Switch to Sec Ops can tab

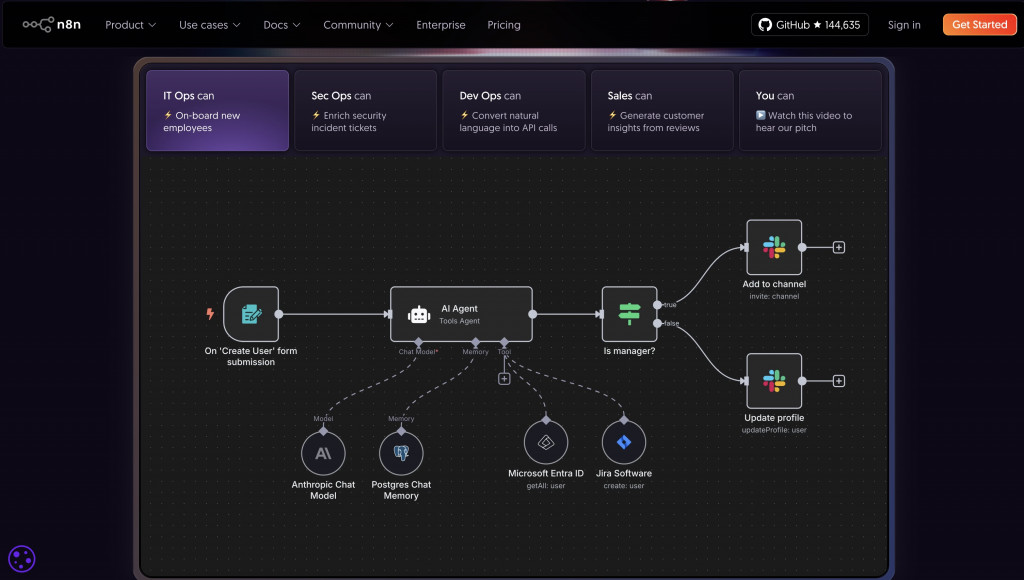(366, 110)
